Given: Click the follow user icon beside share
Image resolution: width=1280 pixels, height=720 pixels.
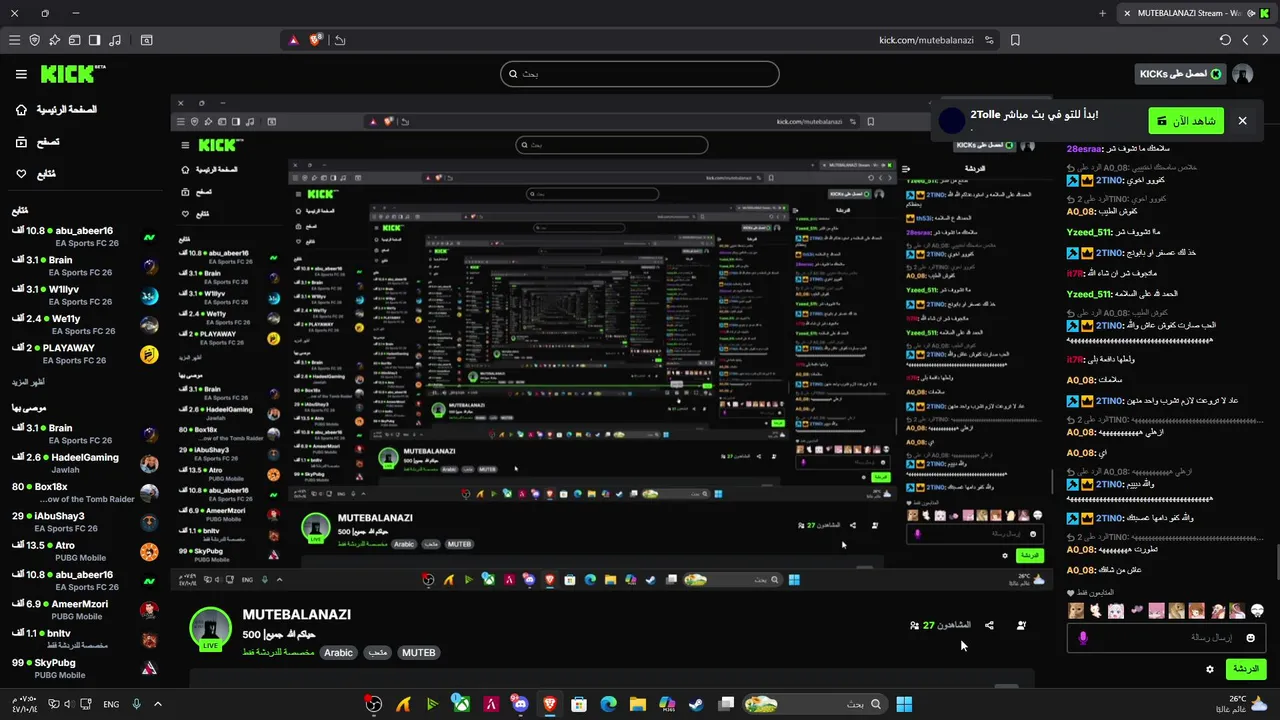Looking at the screenshot, I should 1021,625.
